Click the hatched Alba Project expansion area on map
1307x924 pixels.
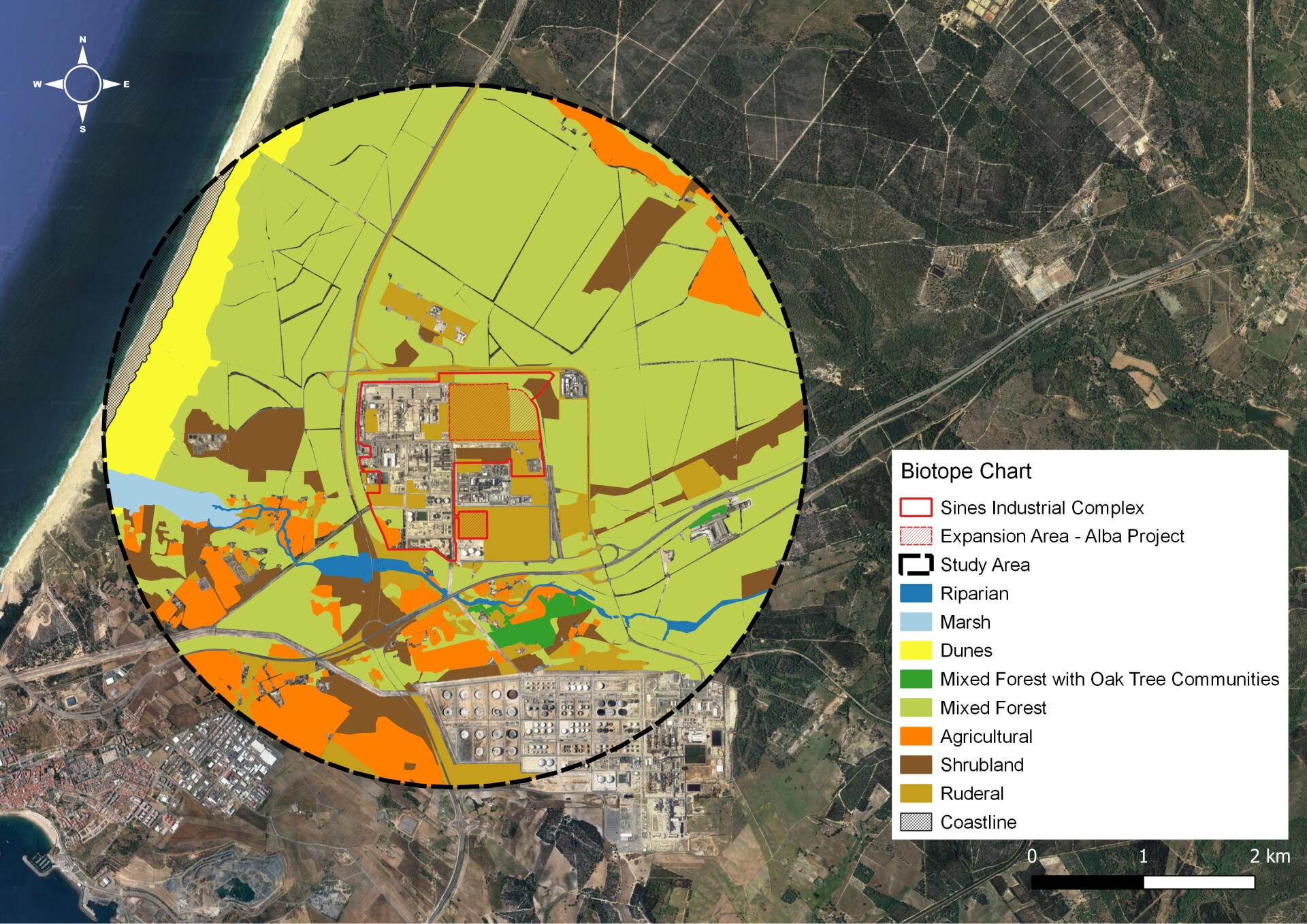[x=480, y=411]
